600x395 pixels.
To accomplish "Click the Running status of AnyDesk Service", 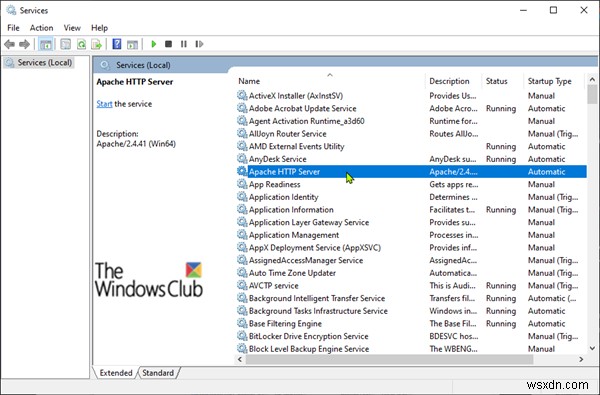I will pos(501,159).
